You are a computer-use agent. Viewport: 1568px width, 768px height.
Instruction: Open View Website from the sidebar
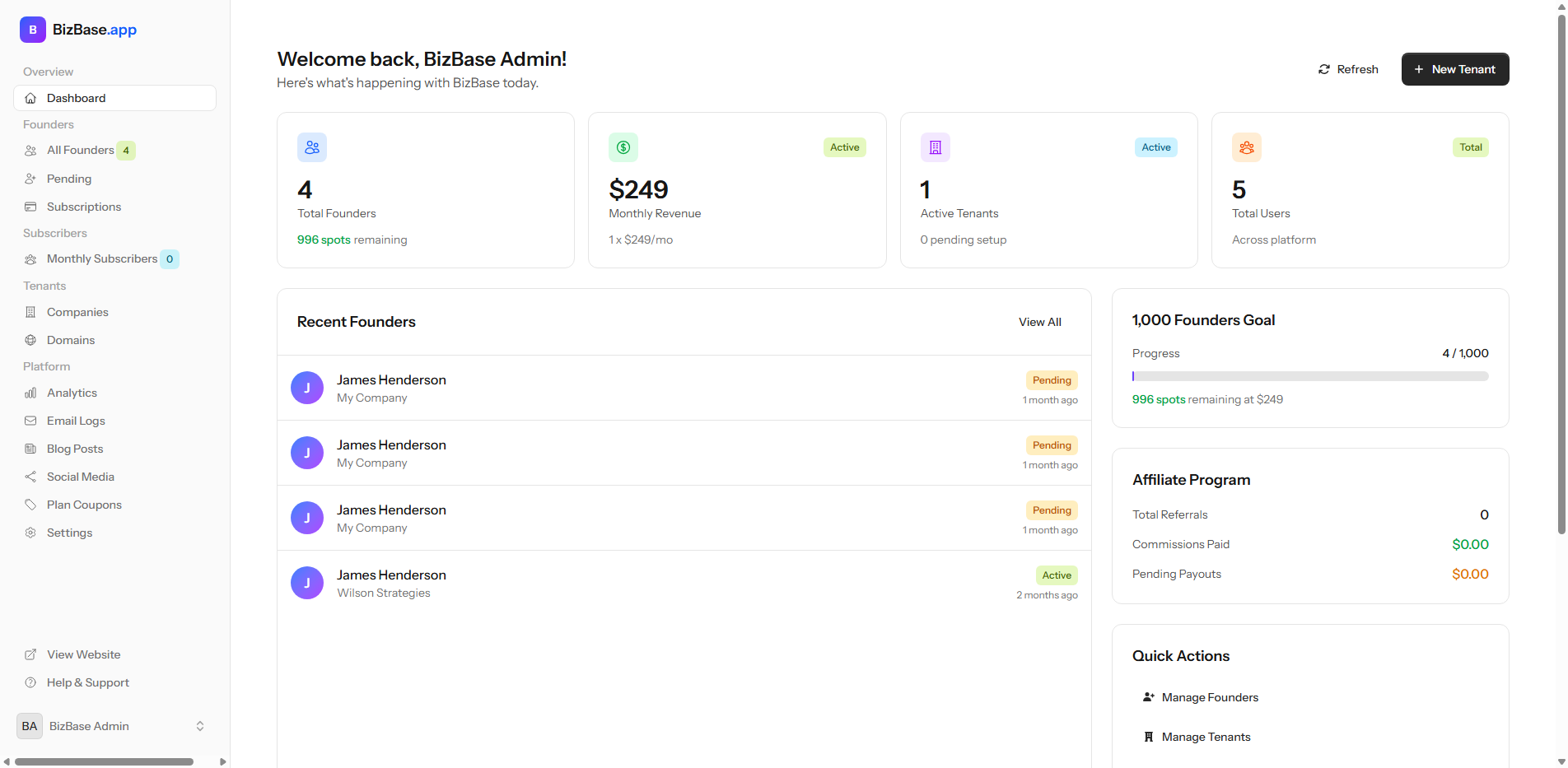pyautogui.click(x=85, y=654)
